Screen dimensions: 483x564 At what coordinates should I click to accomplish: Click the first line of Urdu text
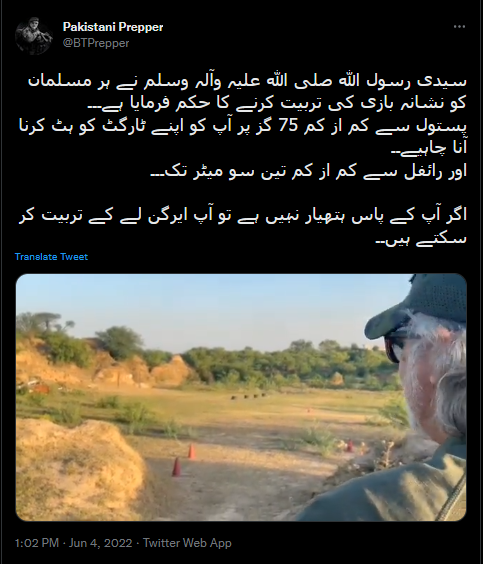[247, 82]
